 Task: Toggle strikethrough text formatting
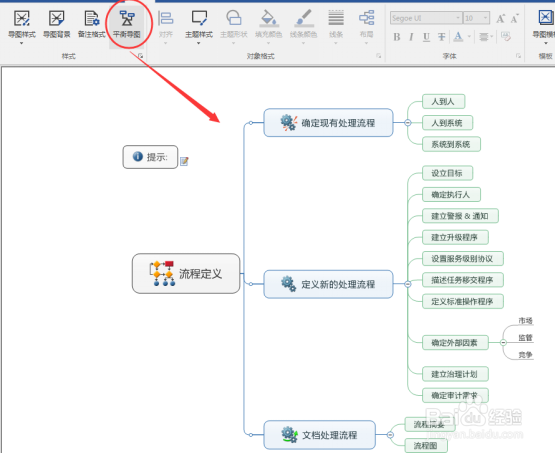tap(441, 37)
